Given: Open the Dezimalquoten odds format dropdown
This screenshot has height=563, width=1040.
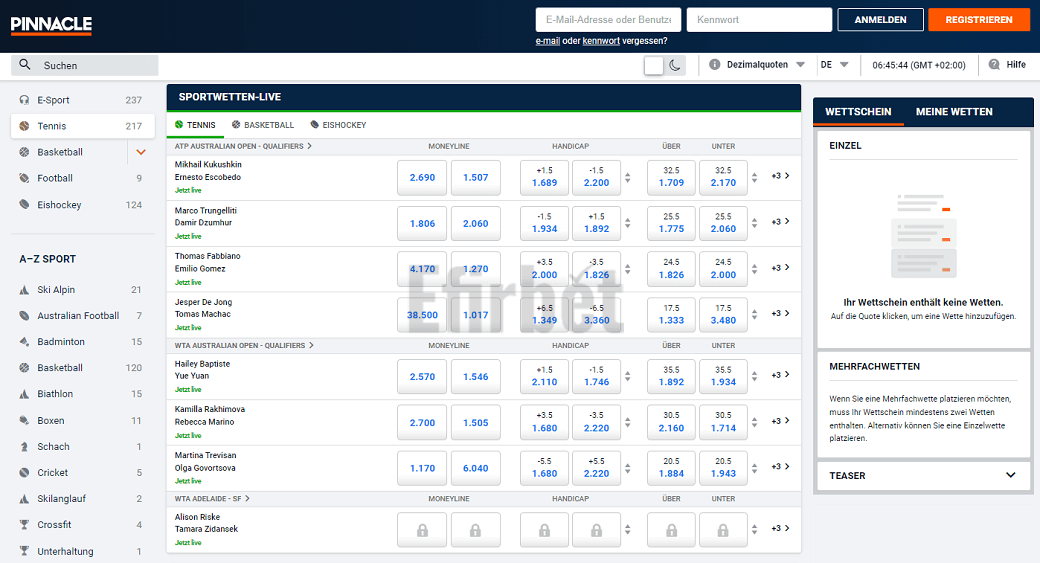Looking at the screenshot, I should [765, 64].
